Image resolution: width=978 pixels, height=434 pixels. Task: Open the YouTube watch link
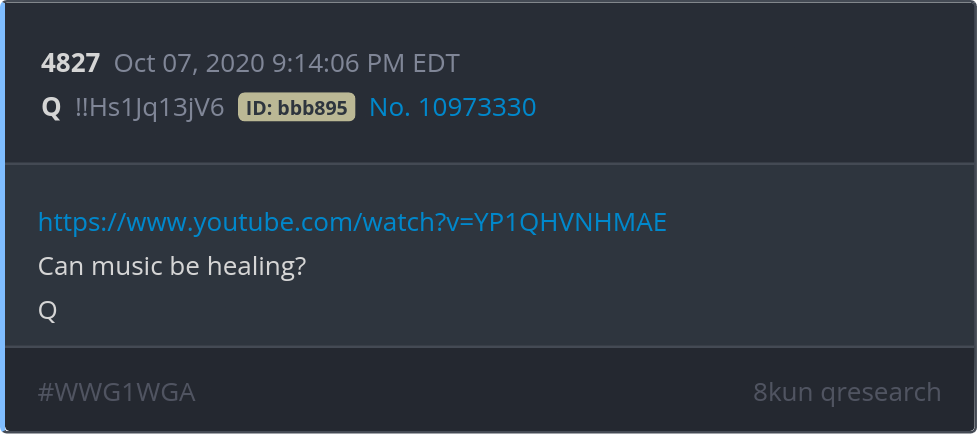[352, 222]
